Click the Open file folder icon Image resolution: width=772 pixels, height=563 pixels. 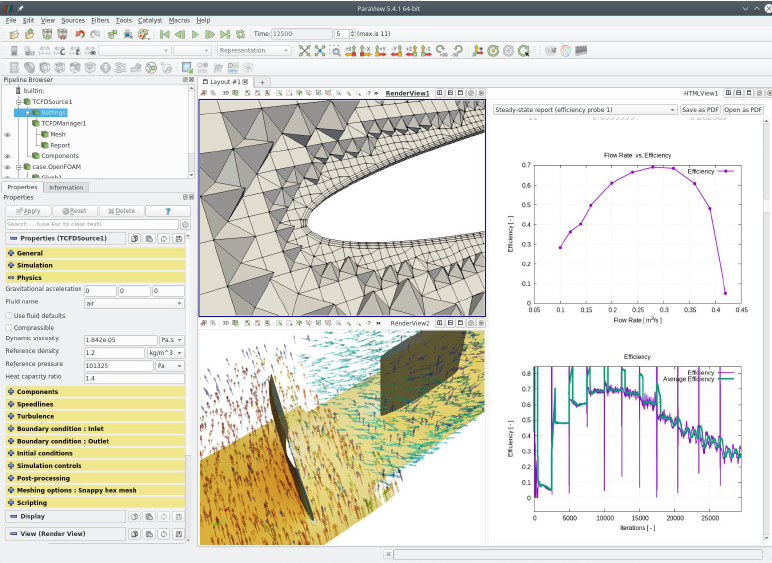pyautogui.click(x=14, y=34)
